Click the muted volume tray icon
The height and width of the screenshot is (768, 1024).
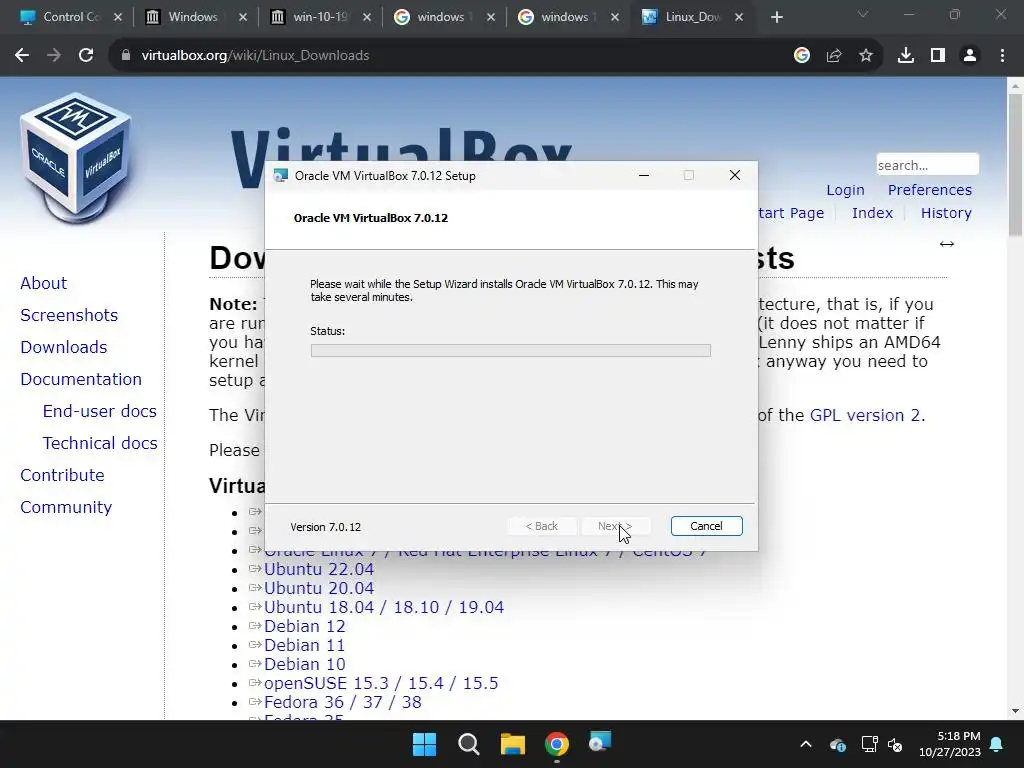click(895, 744)
